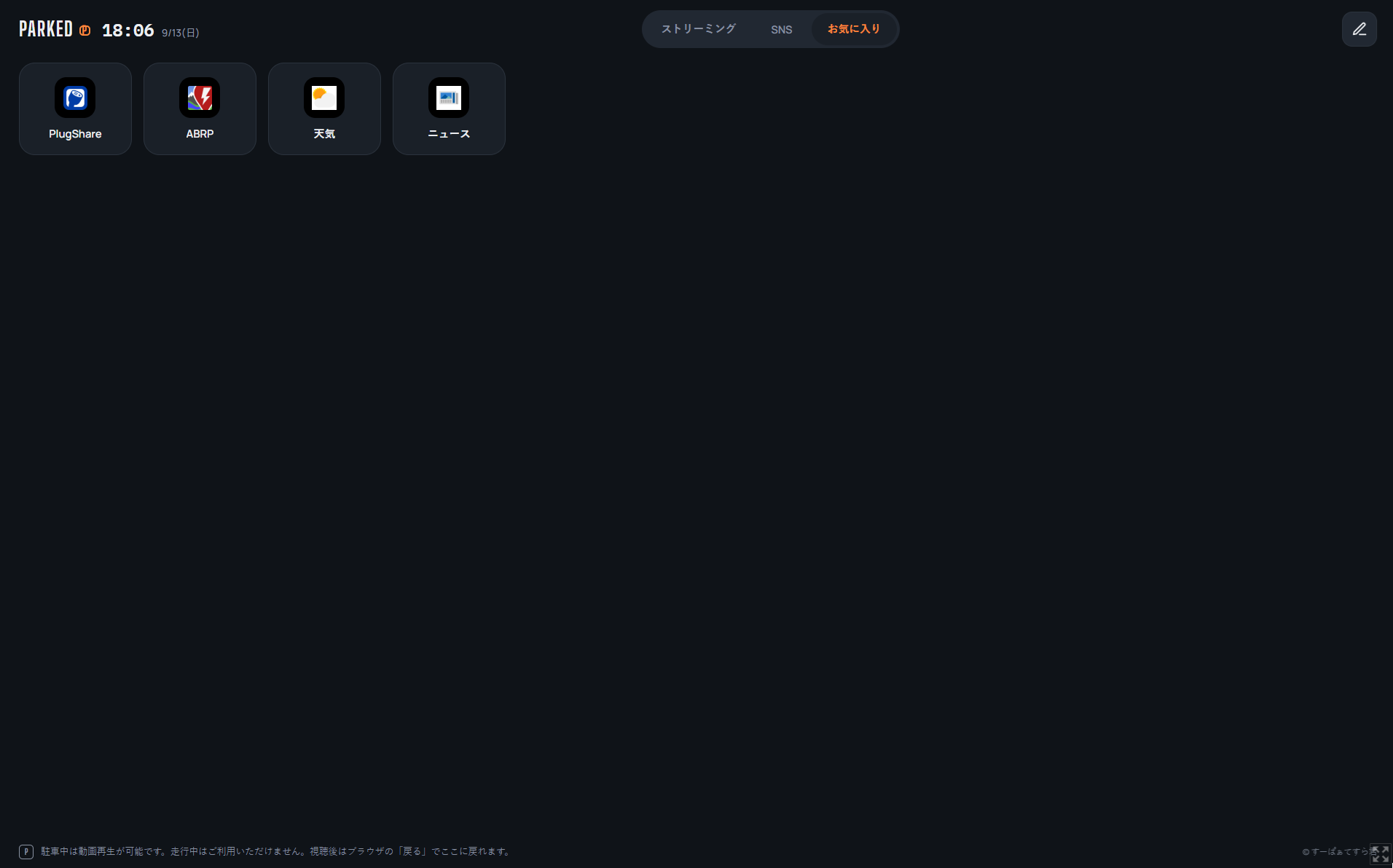The image size is (1393, 868).
Task: Switch to the ストリーミング tab
Action: 699,29
